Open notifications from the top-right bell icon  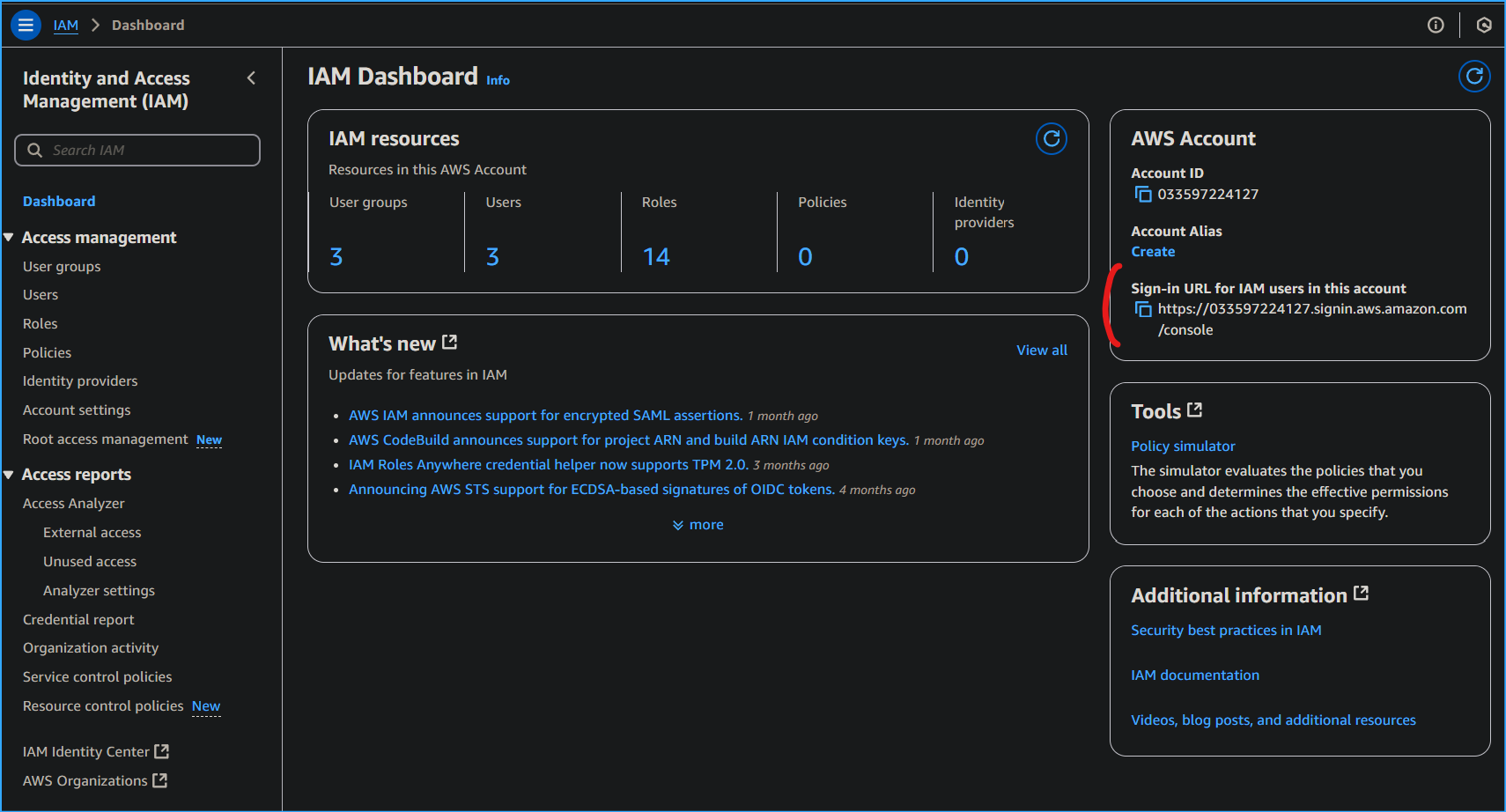tap(1484, 25)
